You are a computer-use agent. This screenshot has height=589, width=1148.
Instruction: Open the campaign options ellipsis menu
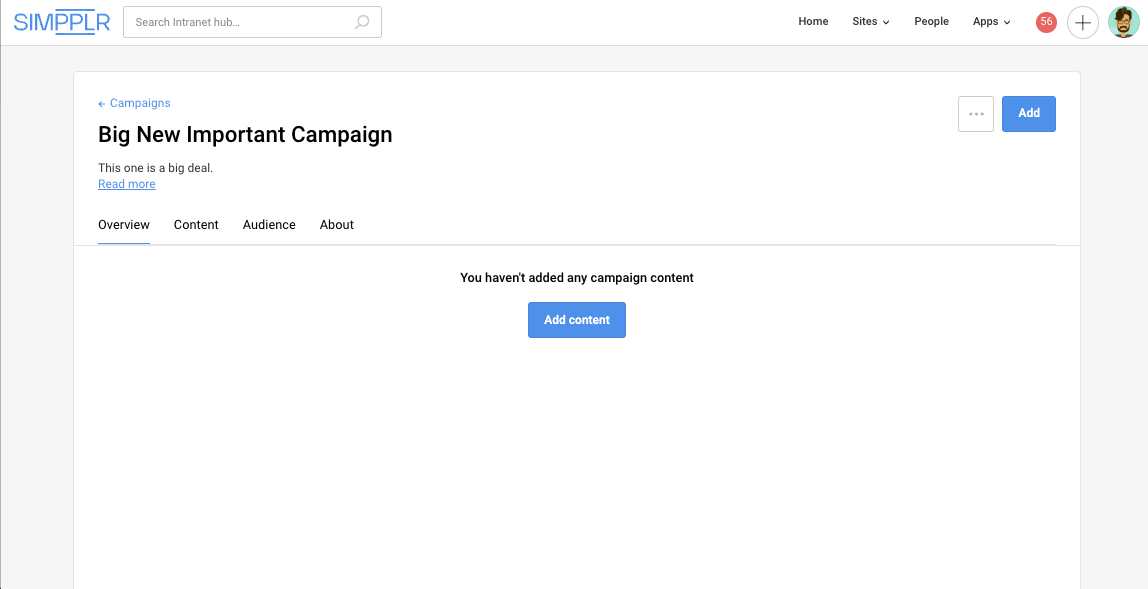[x=975, y=113]
